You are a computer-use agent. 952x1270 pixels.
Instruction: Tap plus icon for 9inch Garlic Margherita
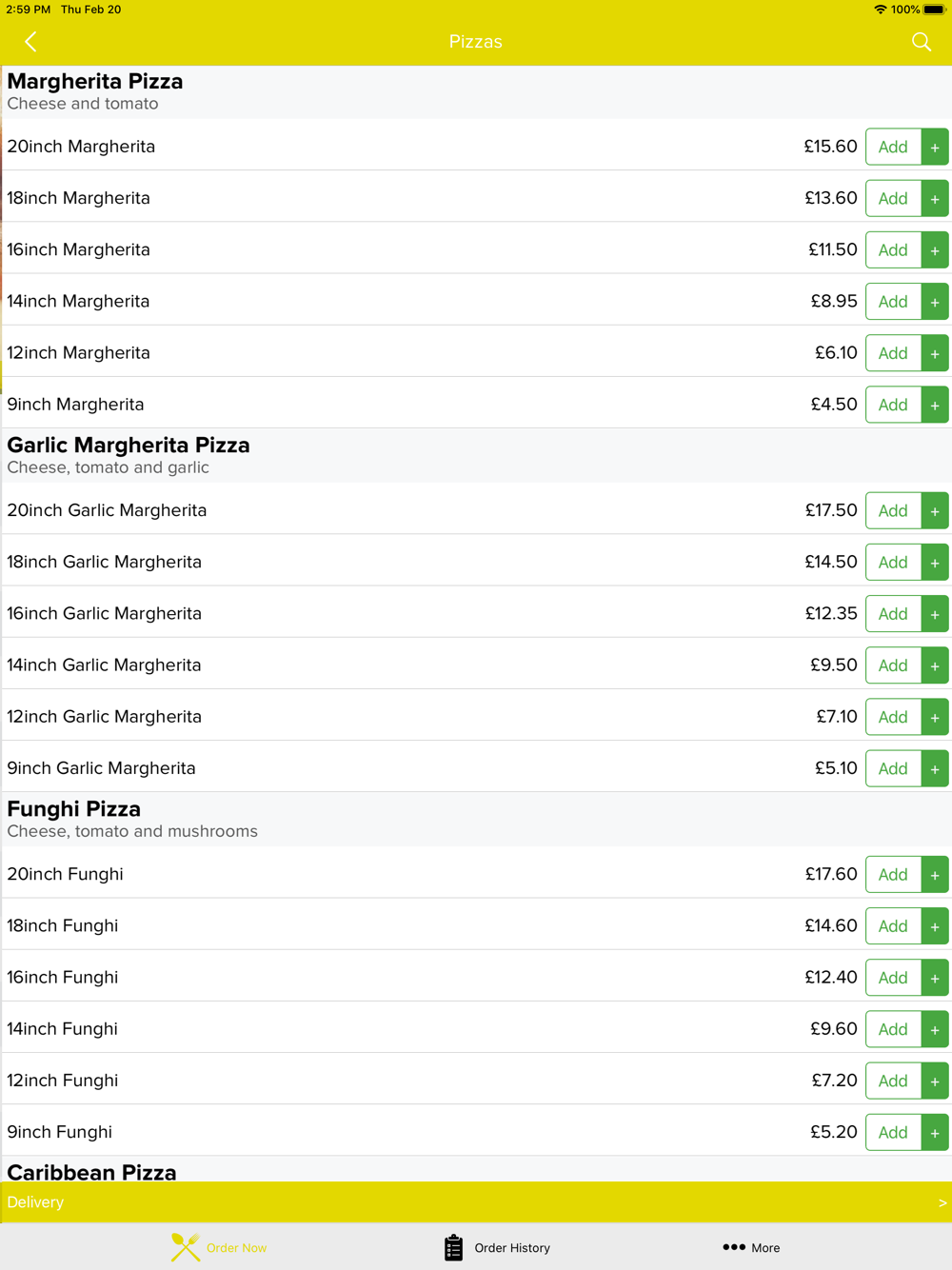(935, 767)
